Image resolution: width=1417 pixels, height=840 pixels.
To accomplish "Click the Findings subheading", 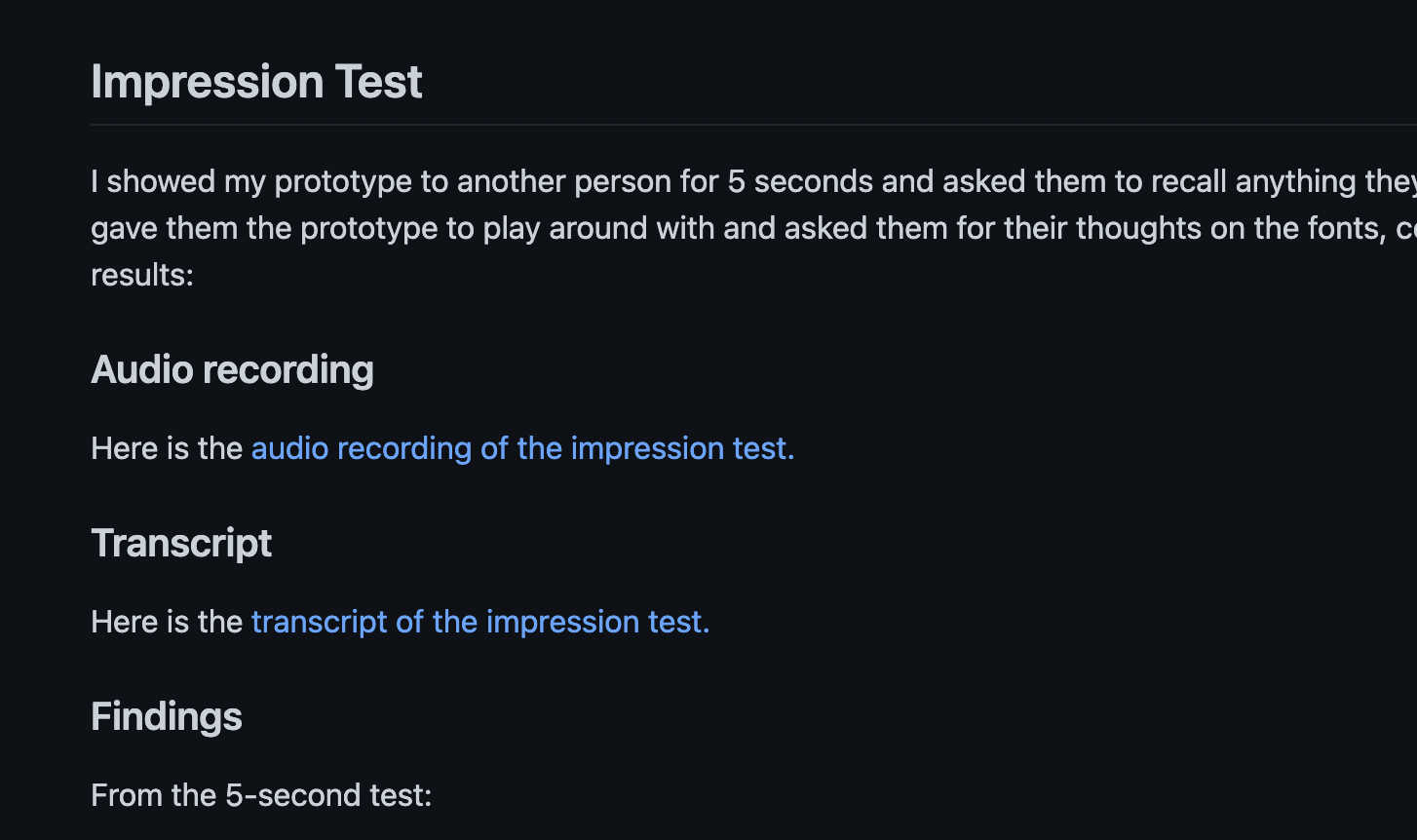I will 167,717.
